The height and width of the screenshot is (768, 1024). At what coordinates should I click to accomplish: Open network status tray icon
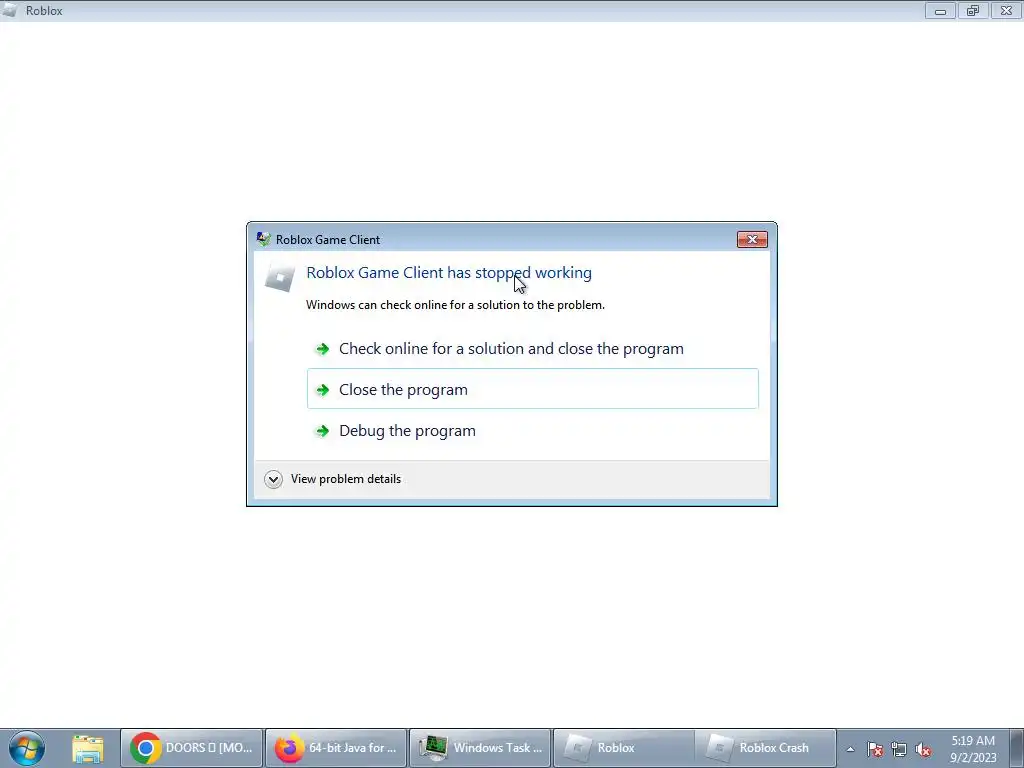pyautogui.click(x=899, y=749)
